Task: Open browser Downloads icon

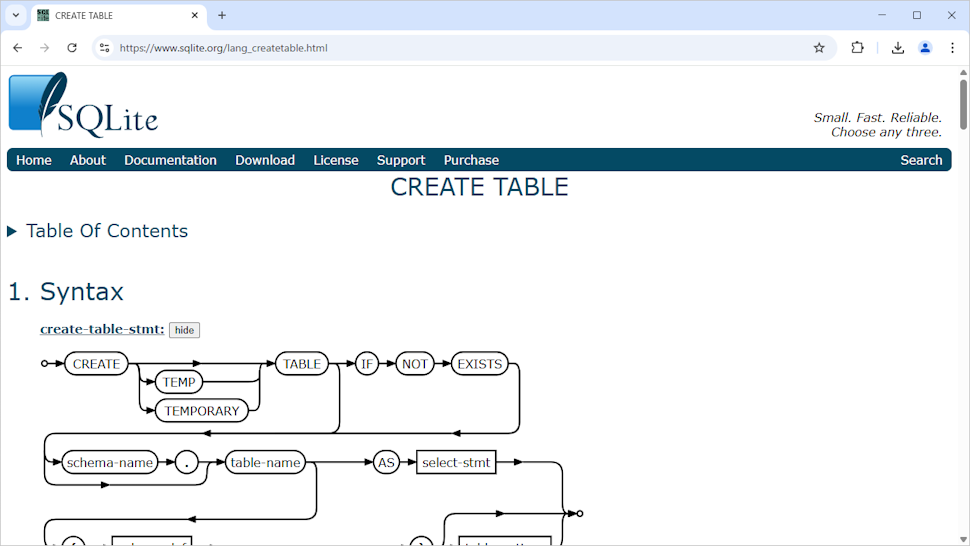Action: click(x=897, y=48)
